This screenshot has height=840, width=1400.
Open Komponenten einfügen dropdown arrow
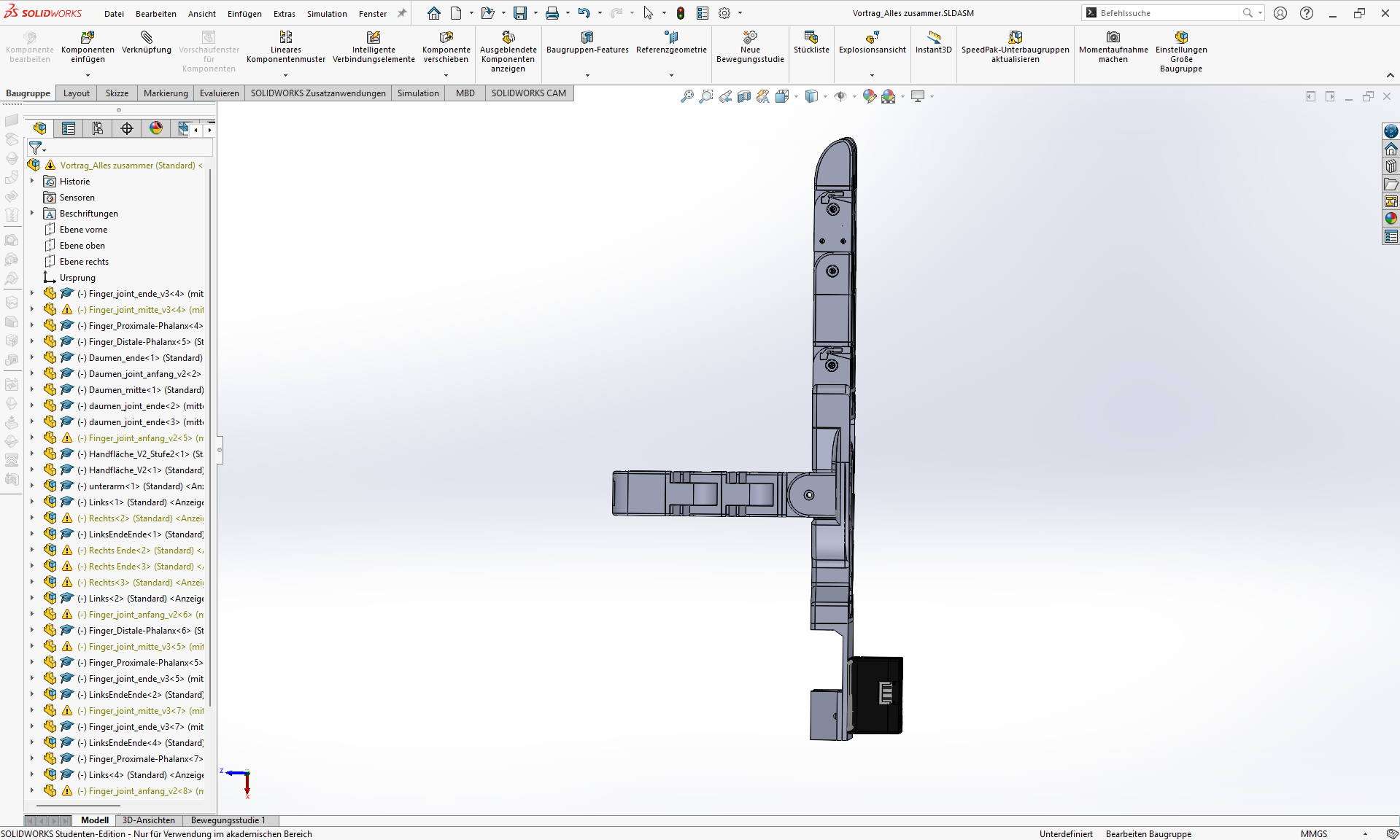pyautogui.click(x=88, y=75)
